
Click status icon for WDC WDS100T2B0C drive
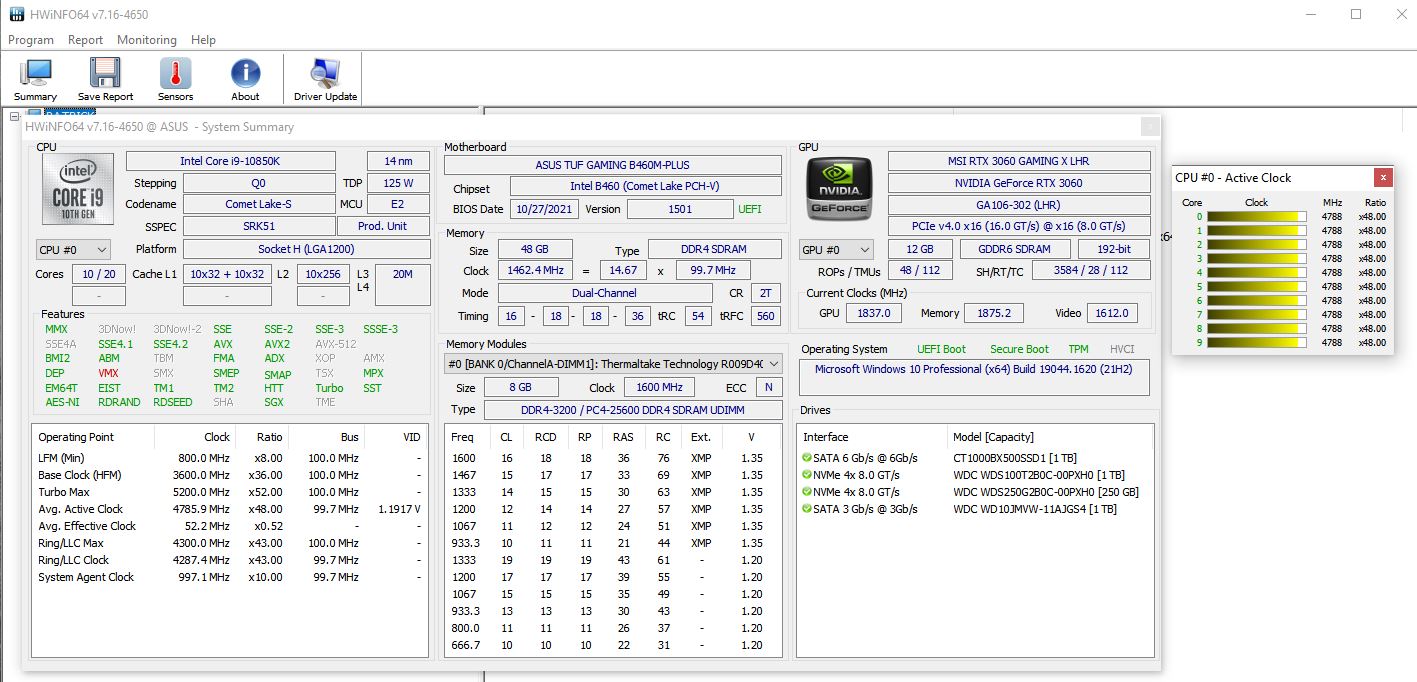click(x=806, y=475)
